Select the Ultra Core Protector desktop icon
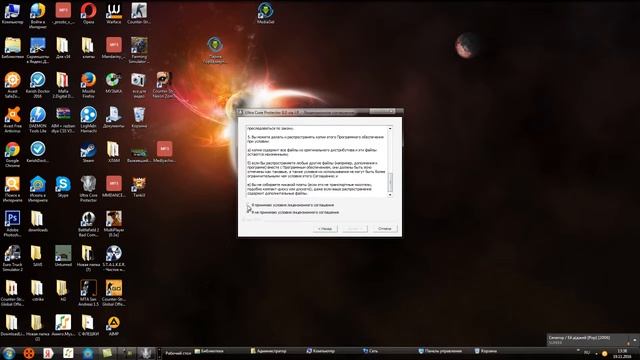This screenshot has height=360, width=640. [x=88, y=189]
